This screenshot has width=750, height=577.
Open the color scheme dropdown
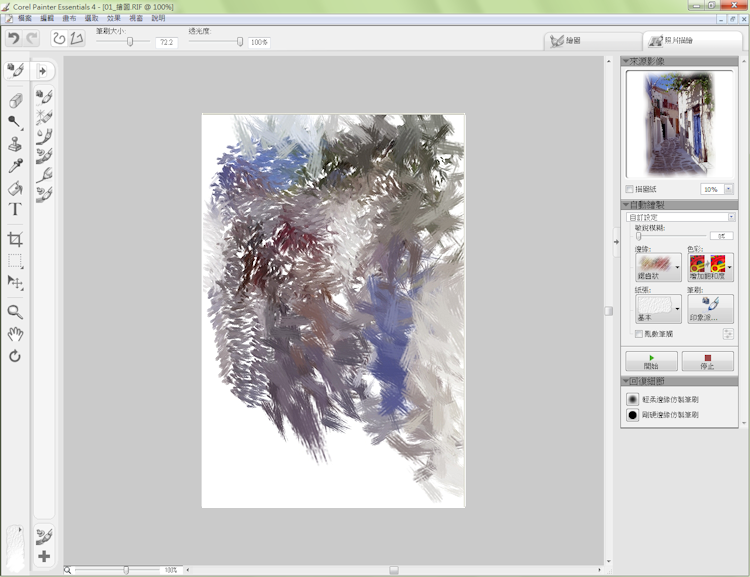(x=710, y=267)
